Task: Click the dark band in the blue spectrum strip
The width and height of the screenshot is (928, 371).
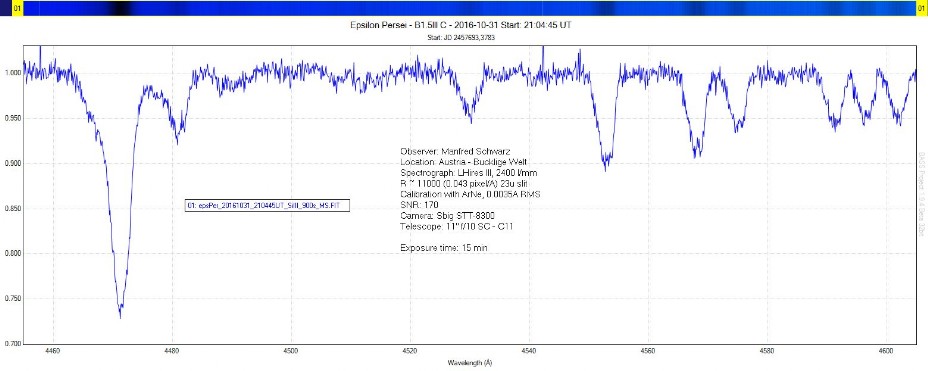Action: [120, 8]
